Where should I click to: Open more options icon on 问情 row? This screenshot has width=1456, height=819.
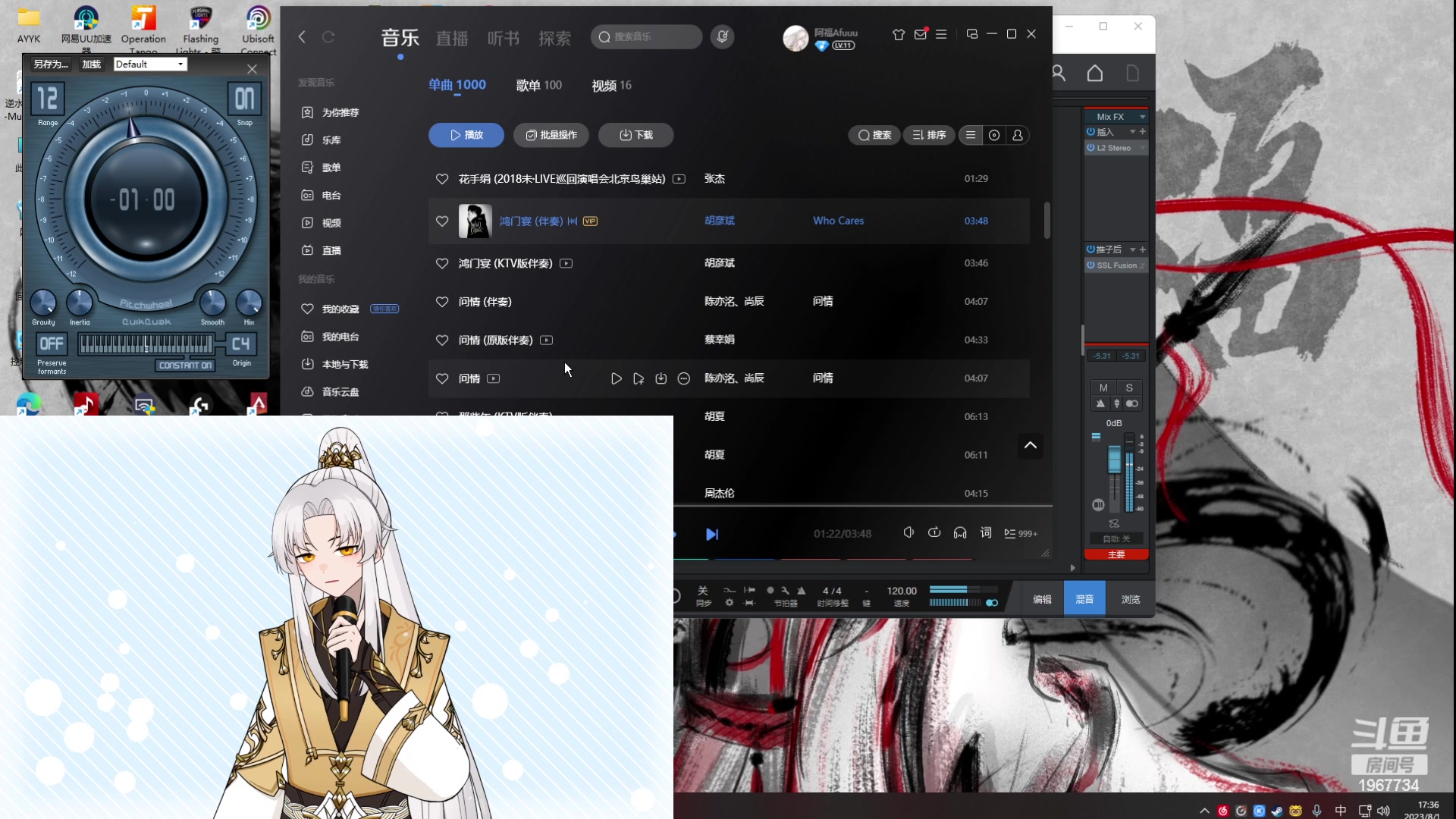pyautogui.click(x=684, y=378)
